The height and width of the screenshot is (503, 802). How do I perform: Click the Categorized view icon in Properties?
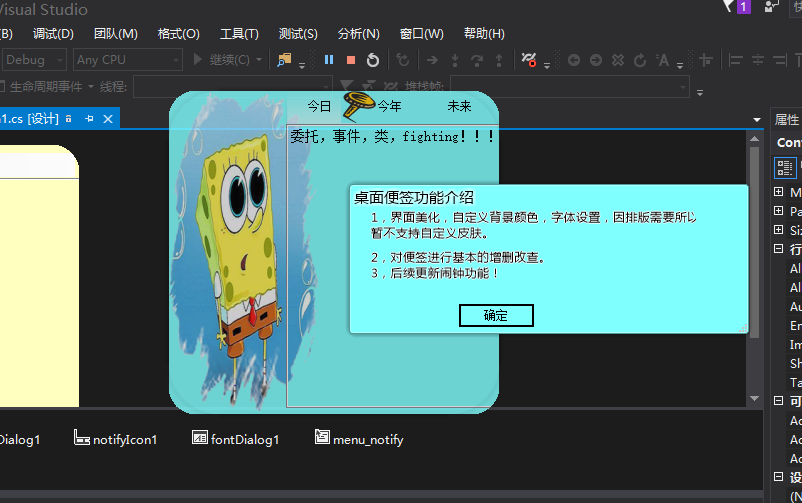pyautogui.click(x=785, y=167)
